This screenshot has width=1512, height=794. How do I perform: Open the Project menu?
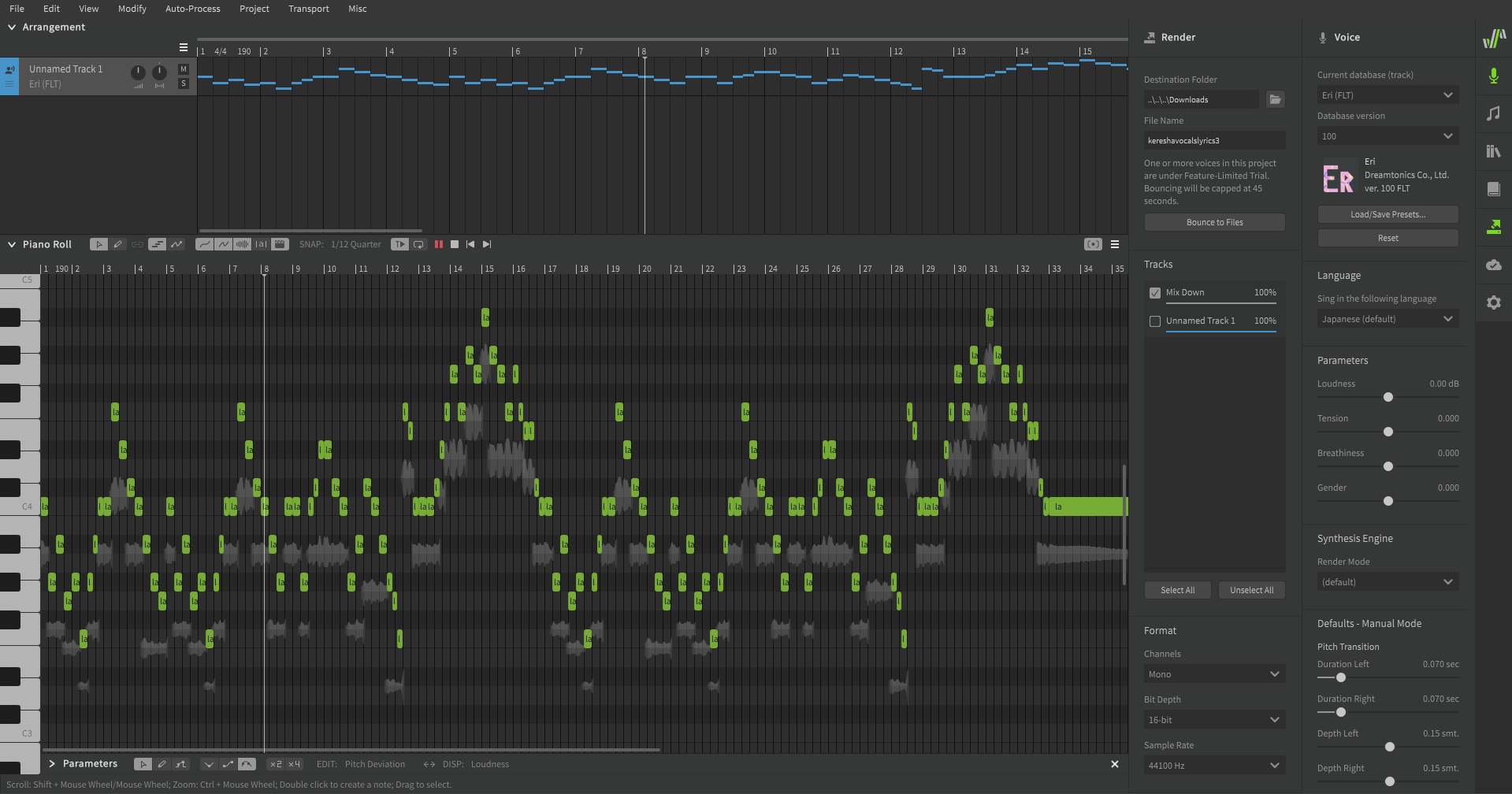click(254, 9)
